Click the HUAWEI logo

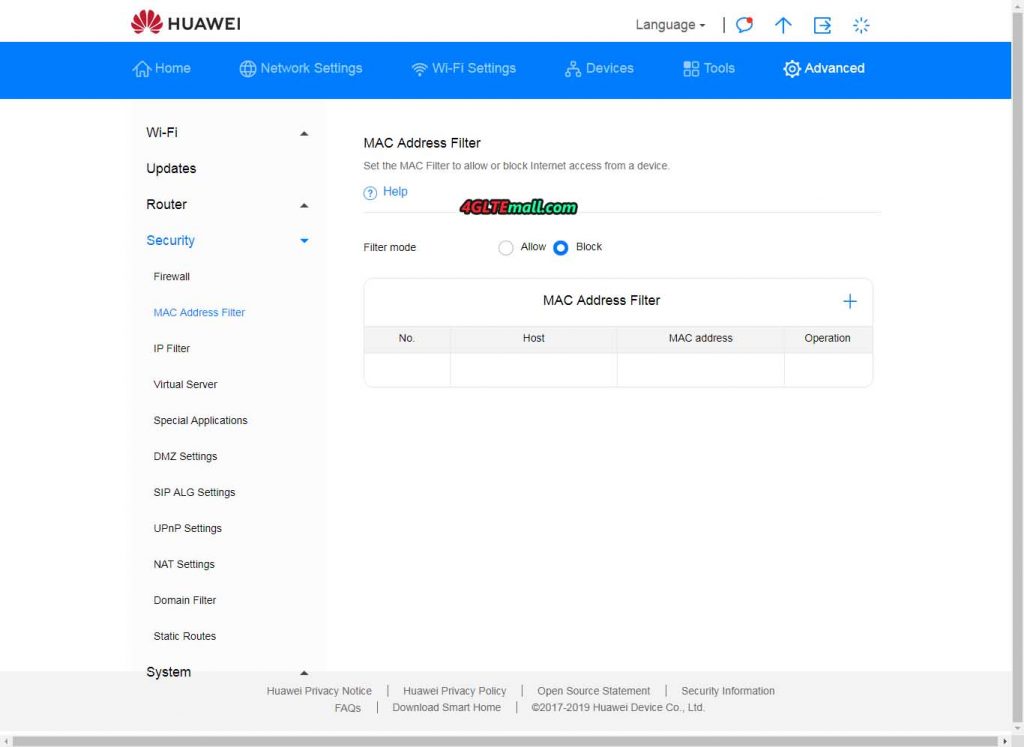(x=184, y=22)
